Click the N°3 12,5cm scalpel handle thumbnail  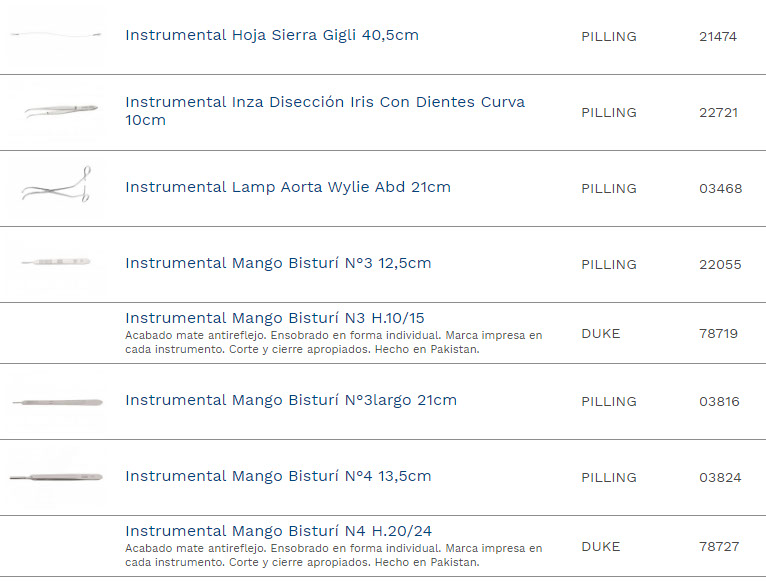[57, 263]
